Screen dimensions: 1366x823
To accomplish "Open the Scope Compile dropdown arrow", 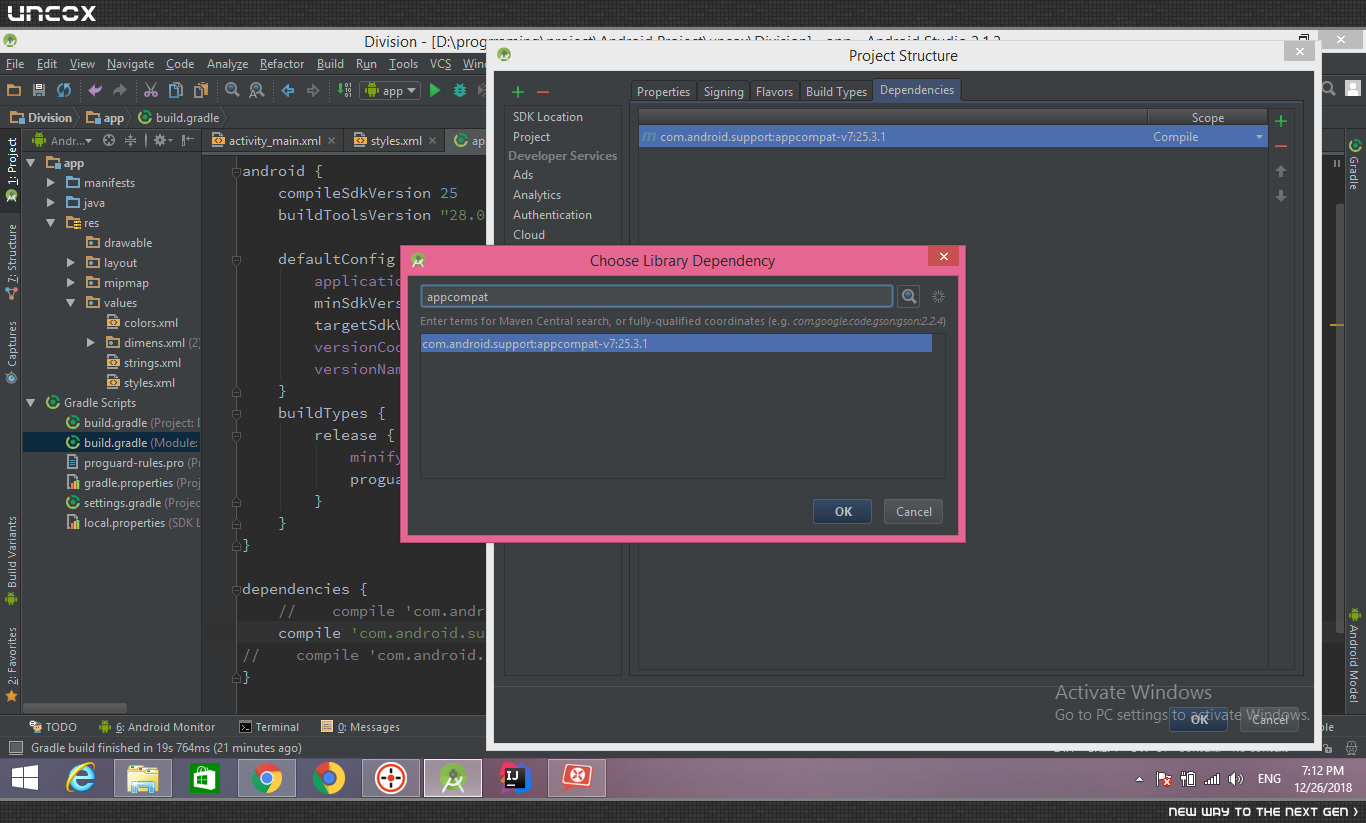I will [1260, 137].
